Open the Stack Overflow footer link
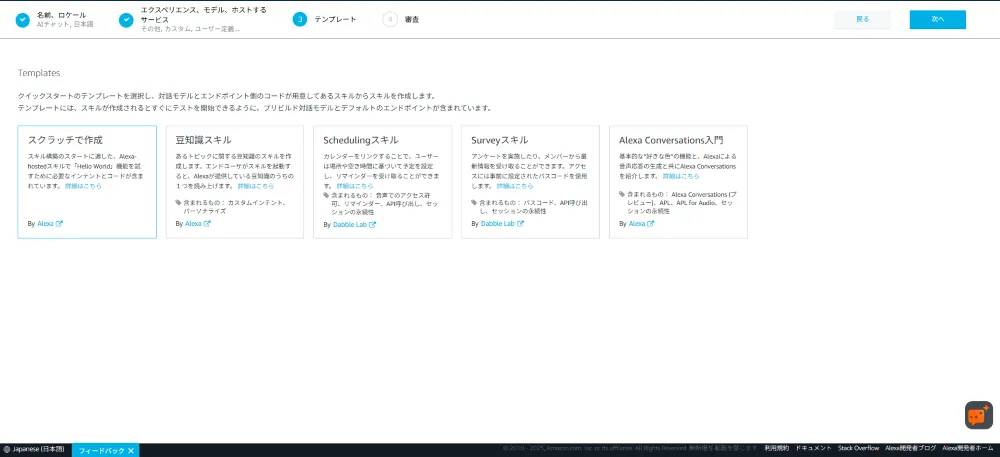1000x457 pixels. pos(858,449)
